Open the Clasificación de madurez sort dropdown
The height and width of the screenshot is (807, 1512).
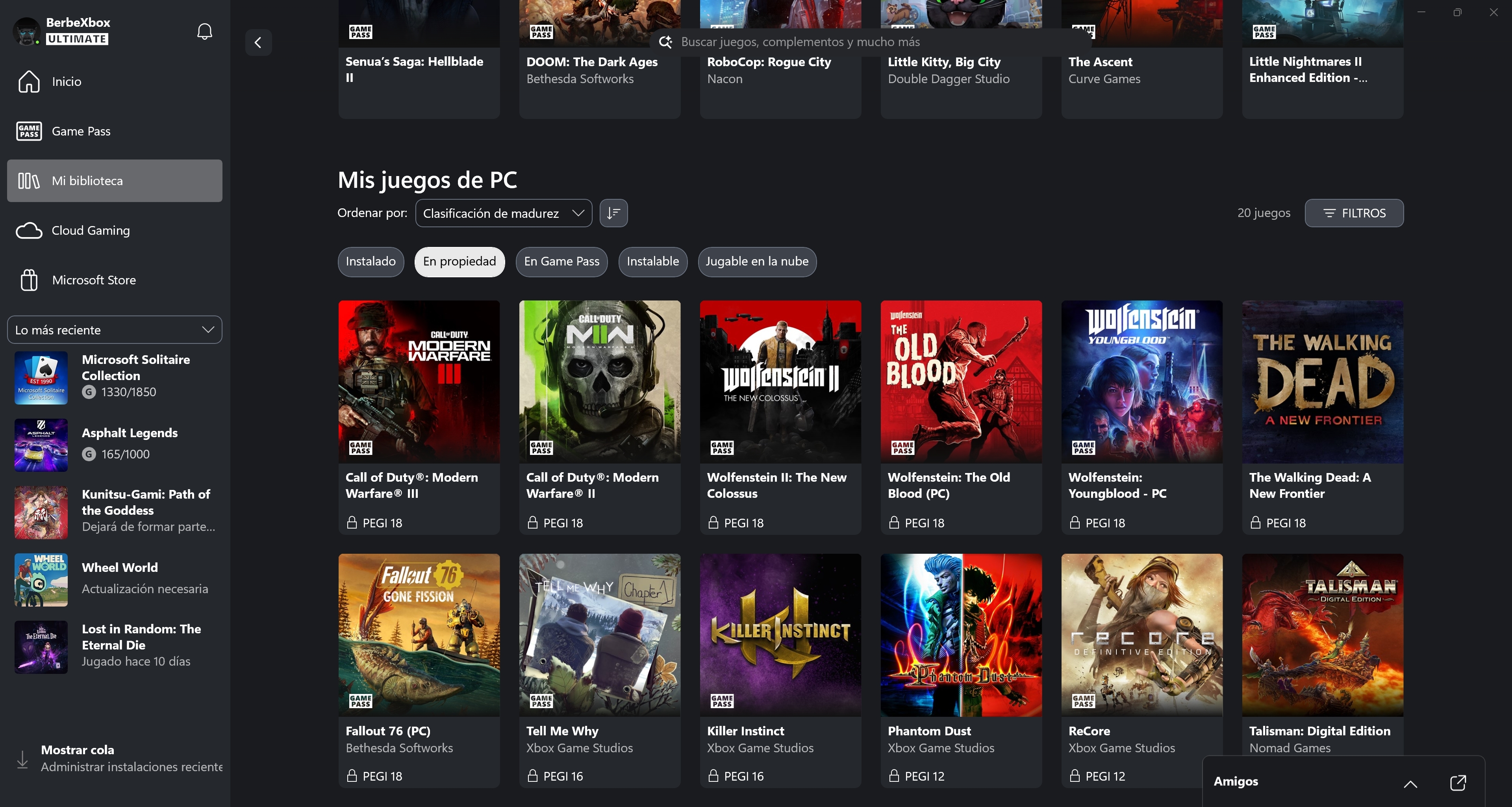click(504, 213)
